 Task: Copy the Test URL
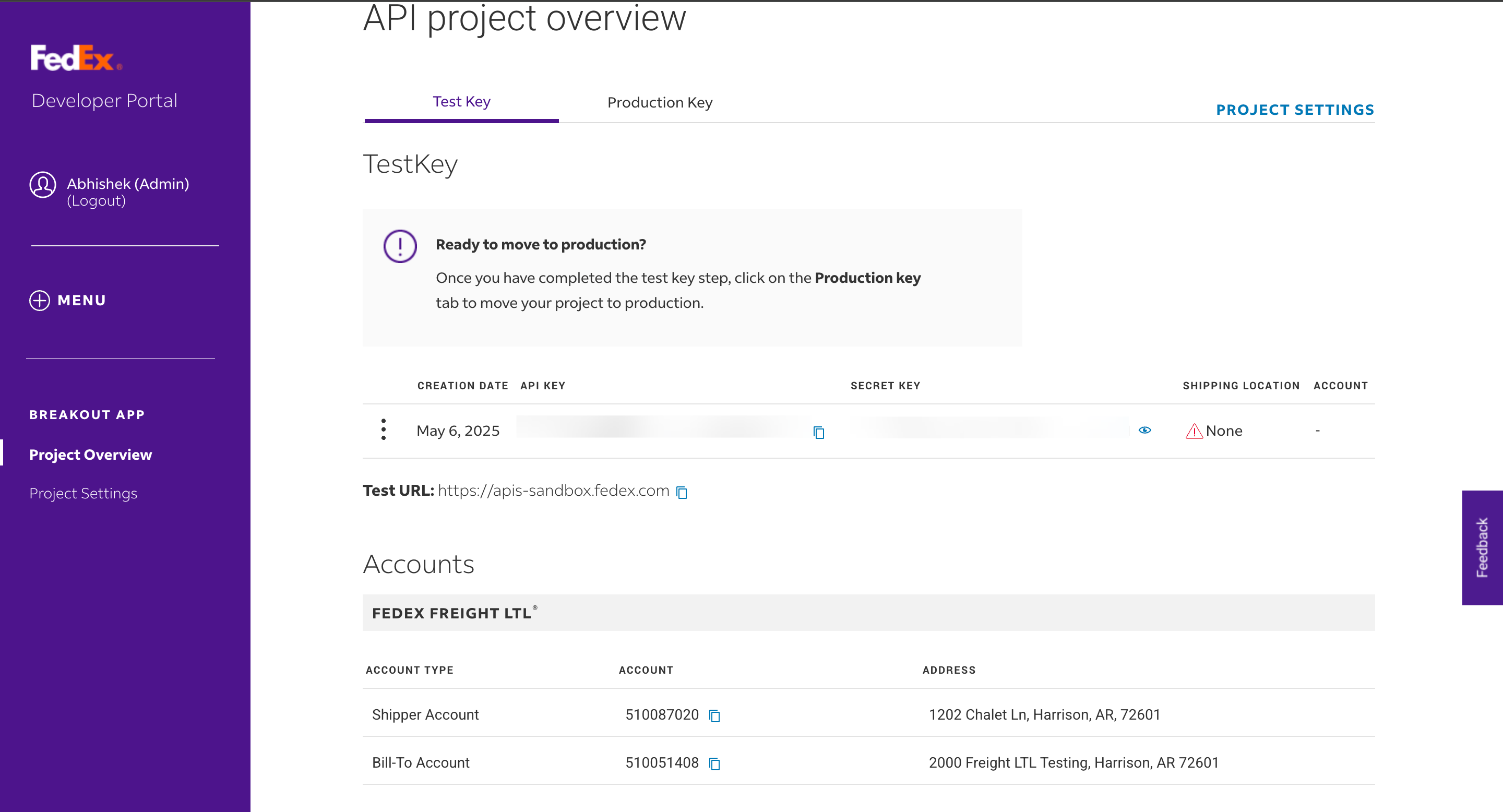pos(682,492)
